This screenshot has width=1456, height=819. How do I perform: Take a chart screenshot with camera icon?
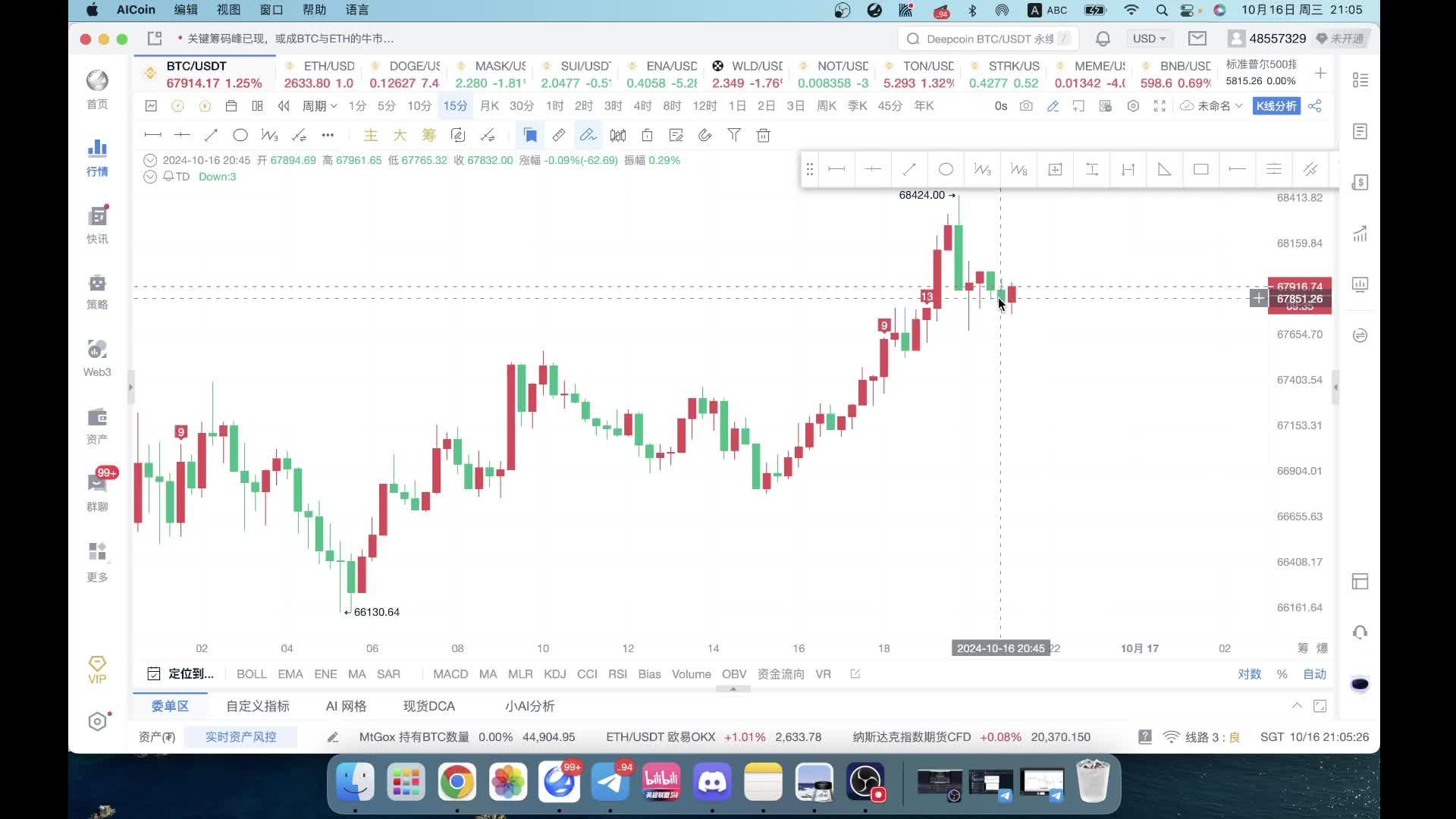1026,106
